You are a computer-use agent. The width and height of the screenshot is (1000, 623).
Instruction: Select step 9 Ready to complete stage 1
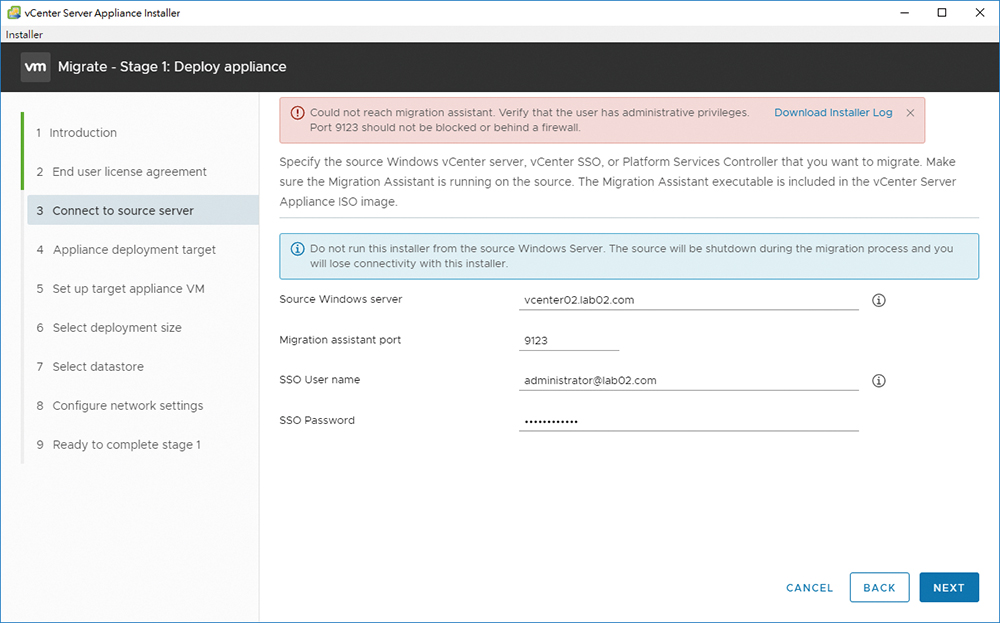118,444
